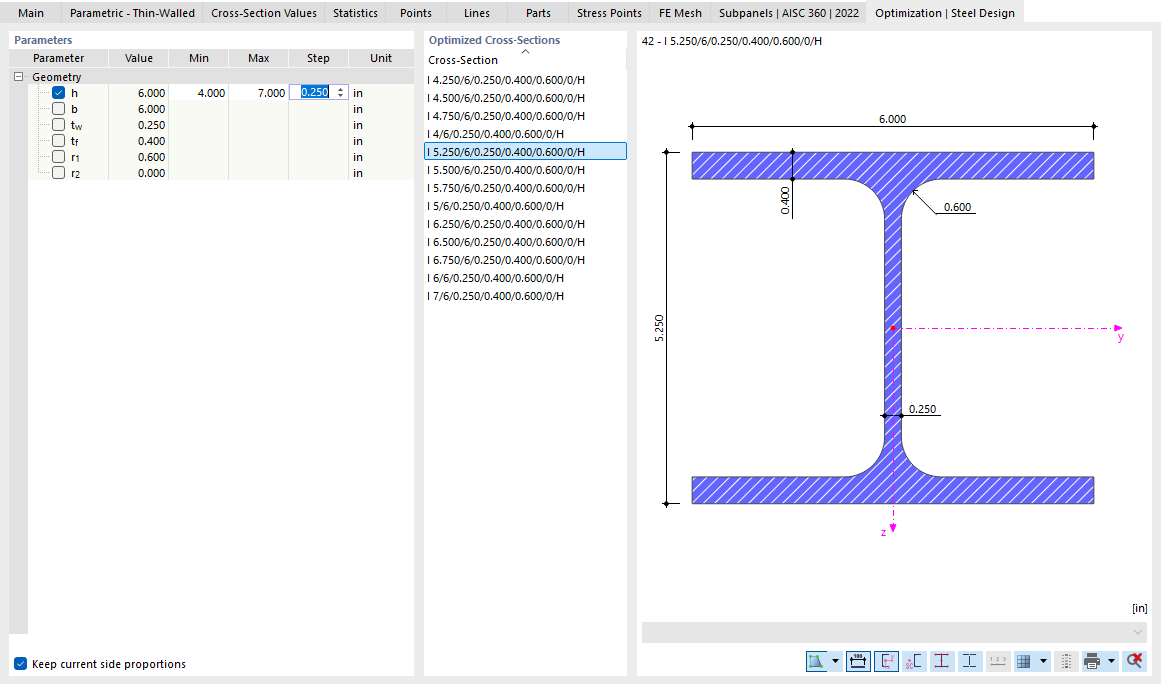
Task: Click the Step value stepper up arrow
Action: click(x=338, y=88)
